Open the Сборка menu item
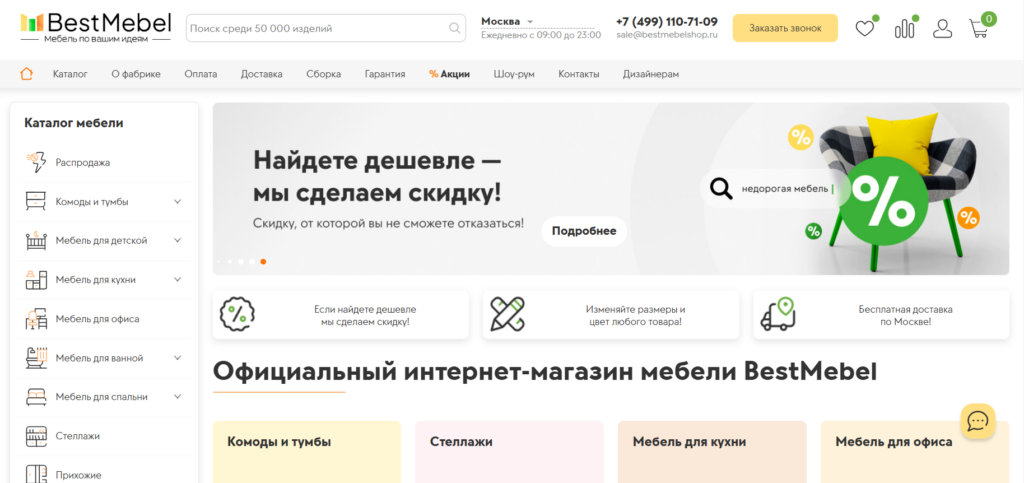 point(323,74)
